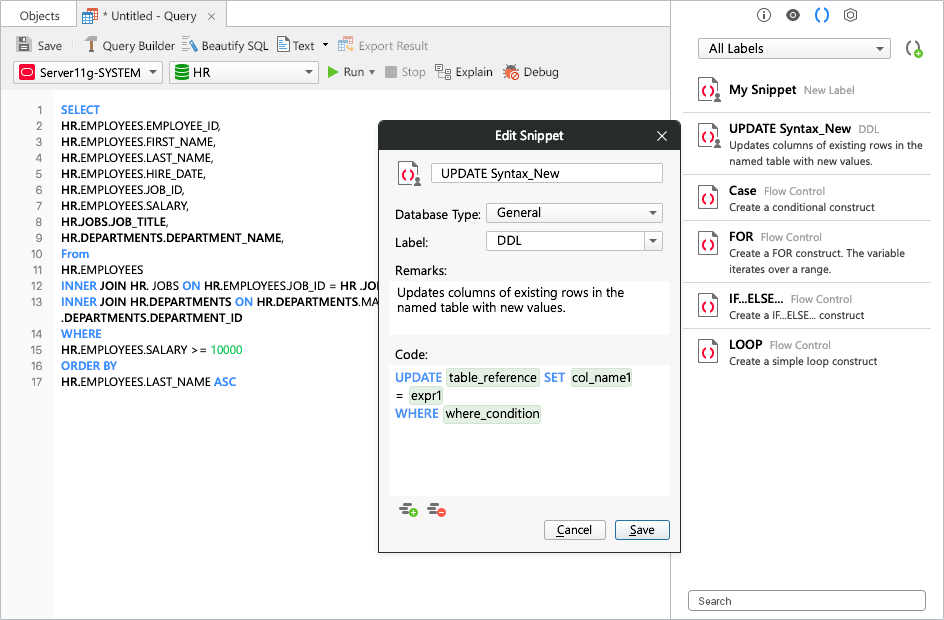Open the Query Builder tool
The image size is (944, 620).
tap(129, 45)
